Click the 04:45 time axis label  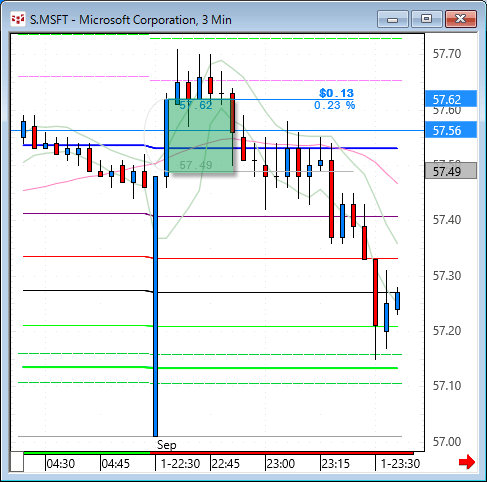[116, 464]
